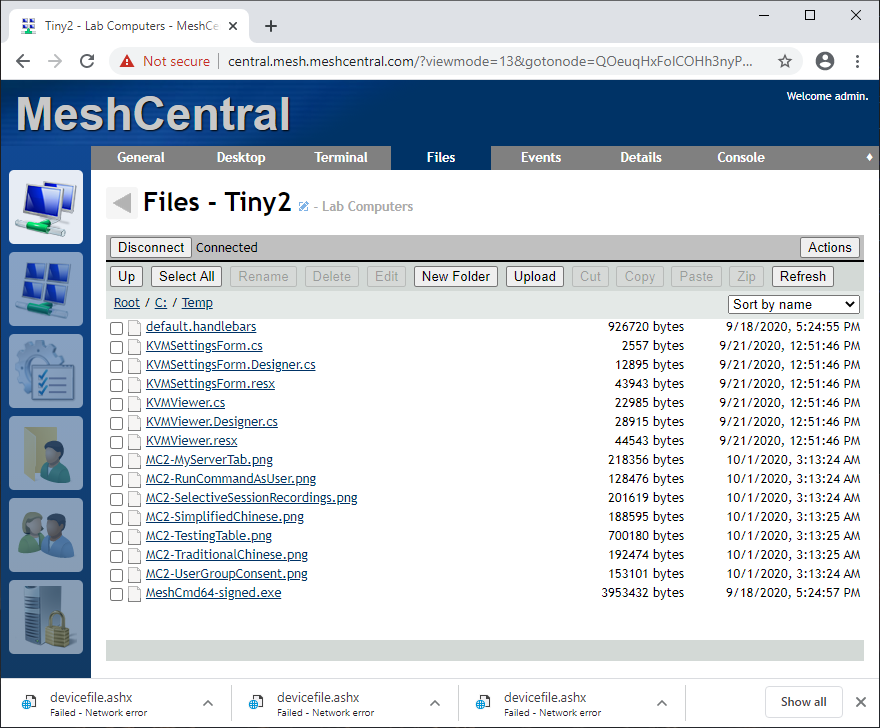Open MC2-RunCommandAsUser.png file link

(x=231, y=479)
